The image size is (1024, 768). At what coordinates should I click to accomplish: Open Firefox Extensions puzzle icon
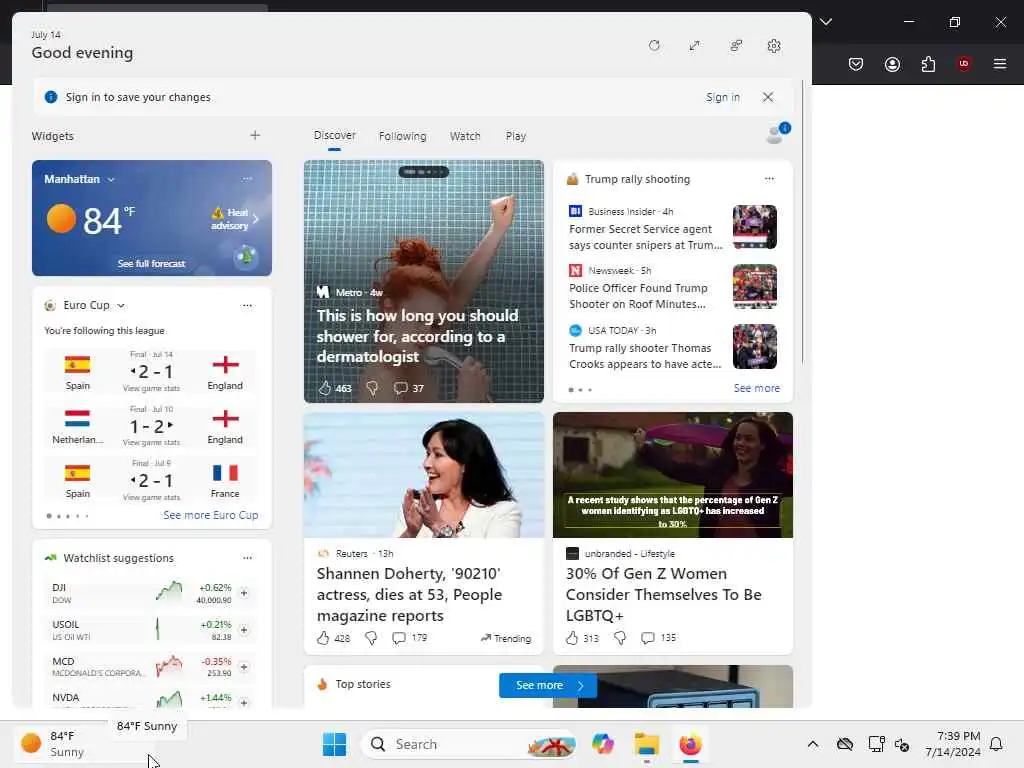point(928,64)
